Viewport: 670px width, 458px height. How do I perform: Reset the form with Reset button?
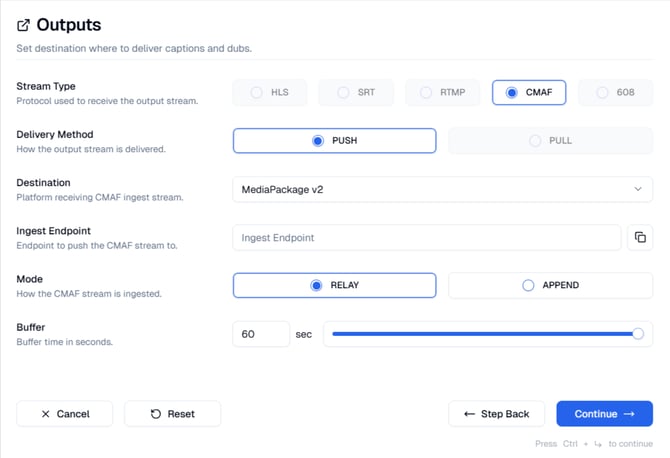pyautogui.click(x=172, y=413)
